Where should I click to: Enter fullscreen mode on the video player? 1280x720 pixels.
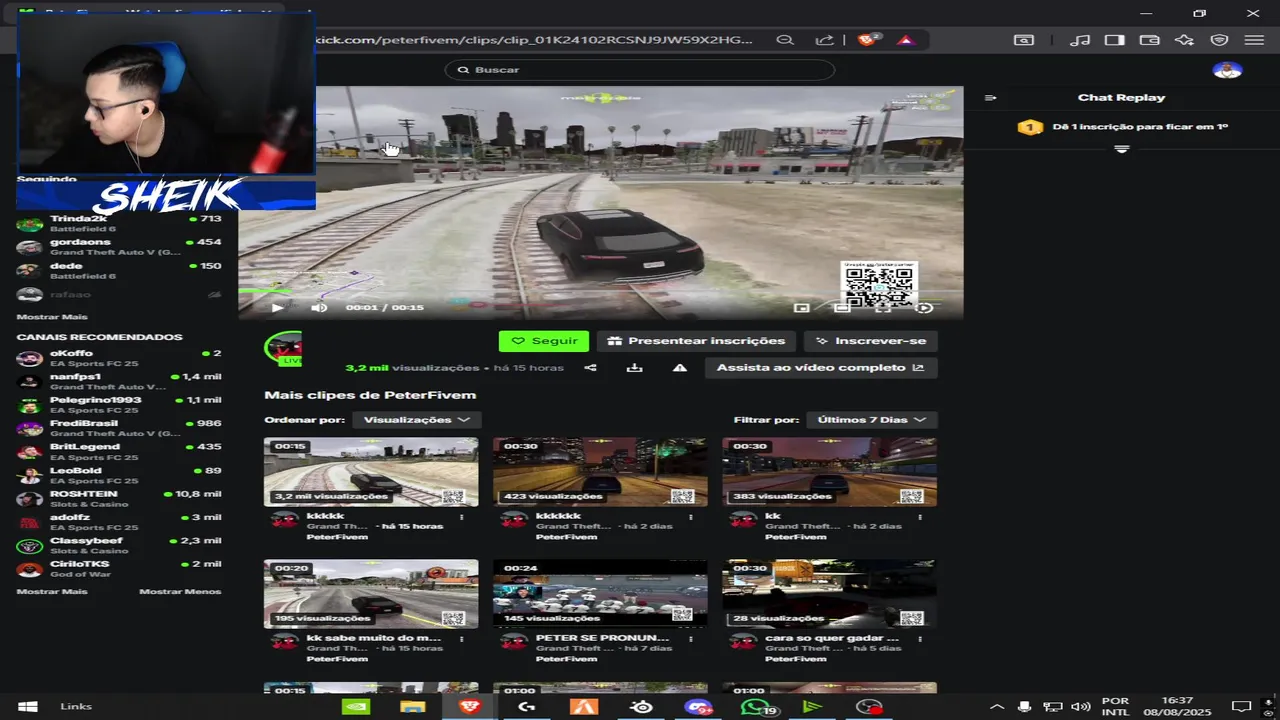(883, 308)
